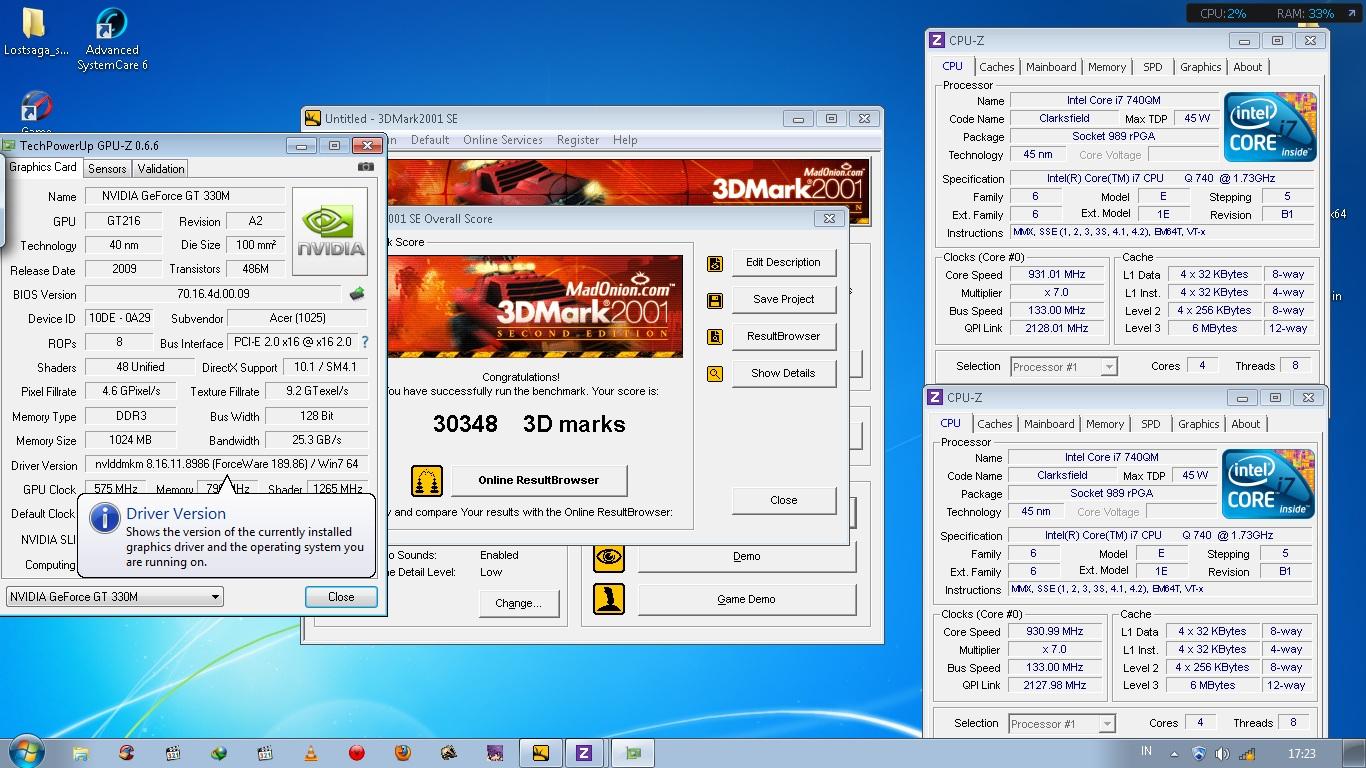The height and width of the screenshot is (768, 1366).
Task: Click the BIOS Version field 70.16.4d.00.09
Action: click(x=214, y=294)
